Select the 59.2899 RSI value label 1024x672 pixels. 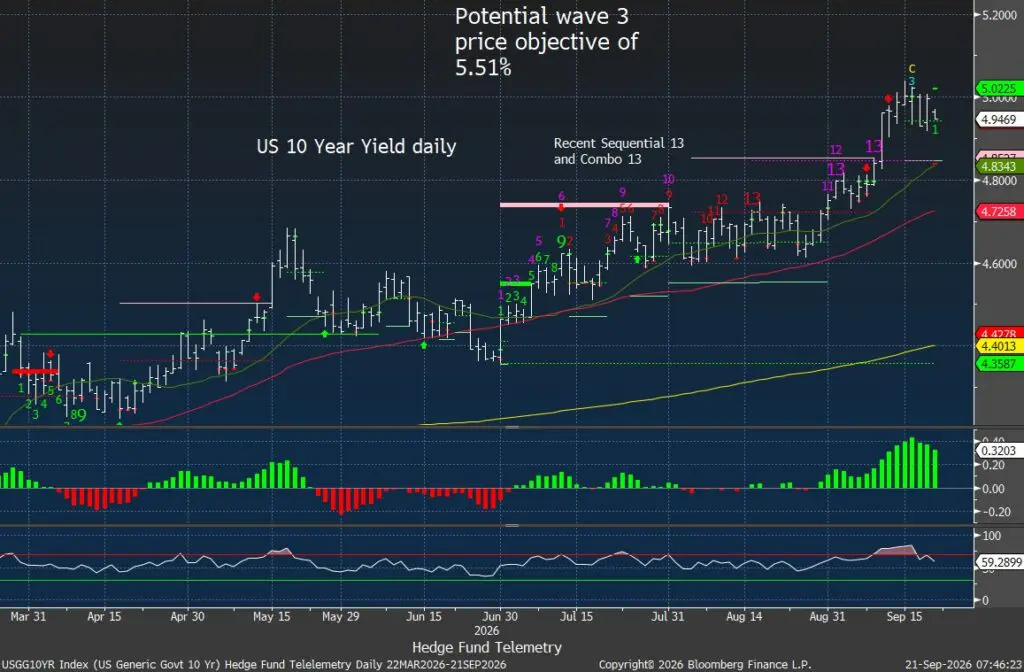(x=1000, y=562)
